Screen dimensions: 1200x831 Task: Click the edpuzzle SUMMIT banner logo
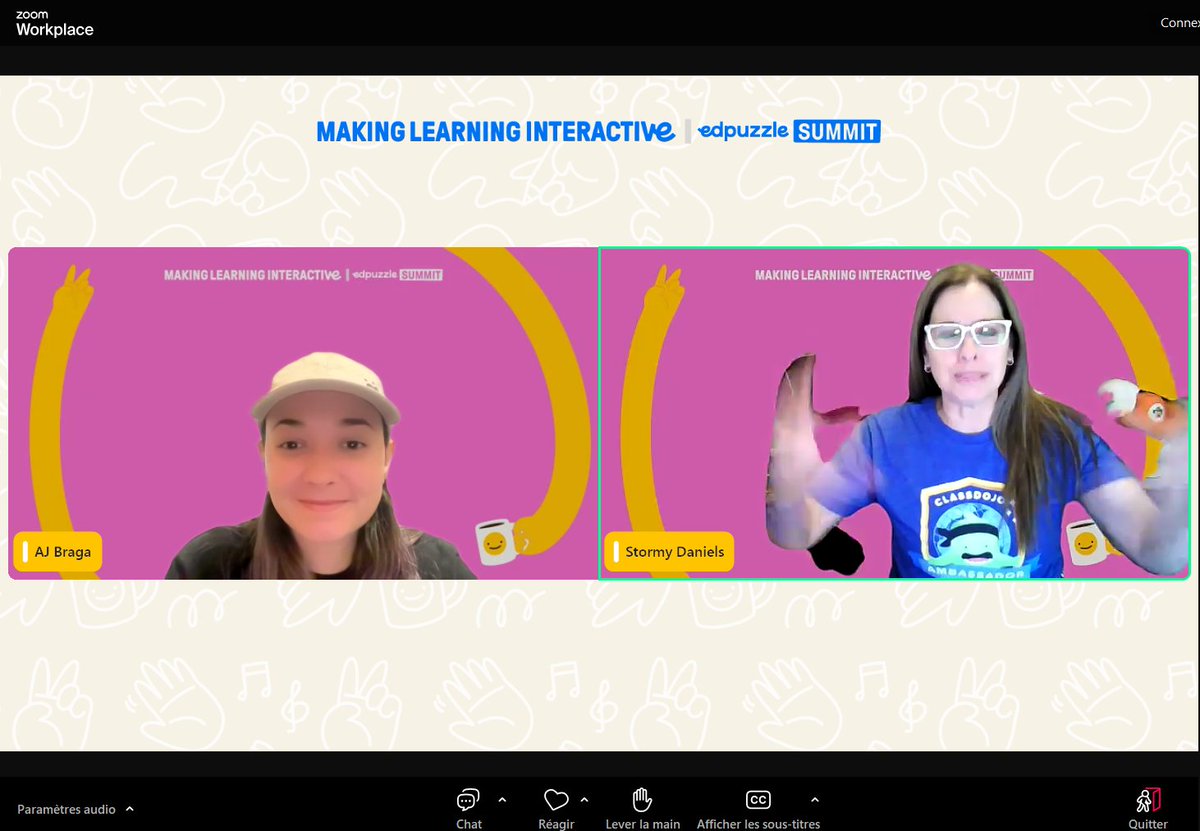pyautogui.click(x=788, y=131)
